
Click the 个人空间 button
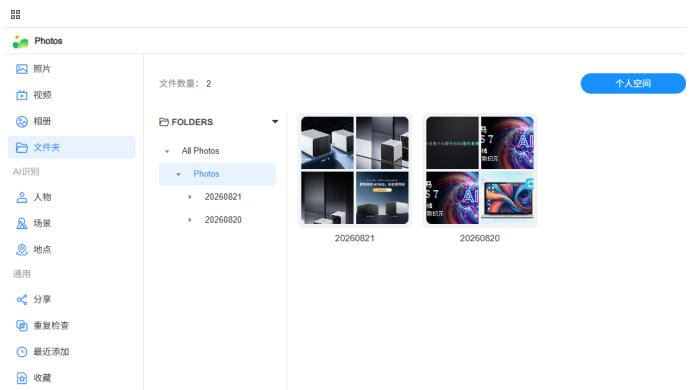point(633,83)
